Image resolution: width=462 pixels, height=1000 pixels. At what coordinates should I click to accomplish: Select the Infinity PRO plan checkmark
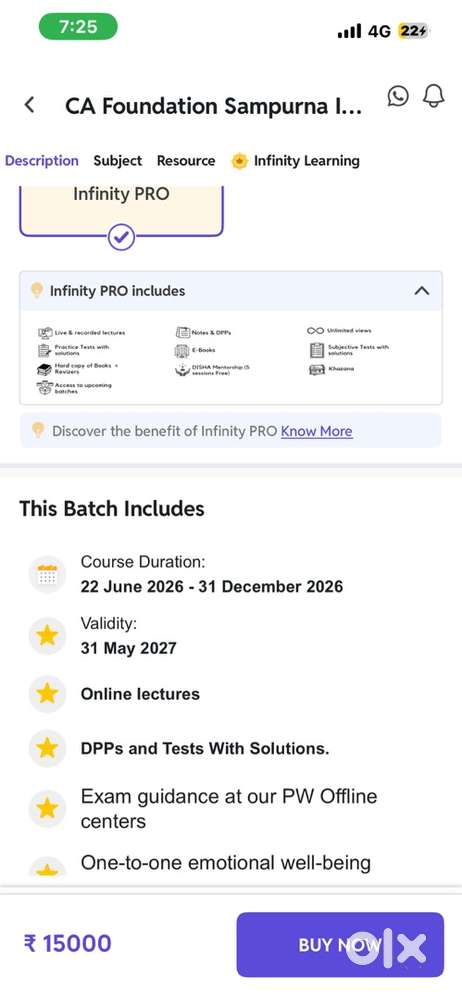pyautogui.click(x=121, y=238)
